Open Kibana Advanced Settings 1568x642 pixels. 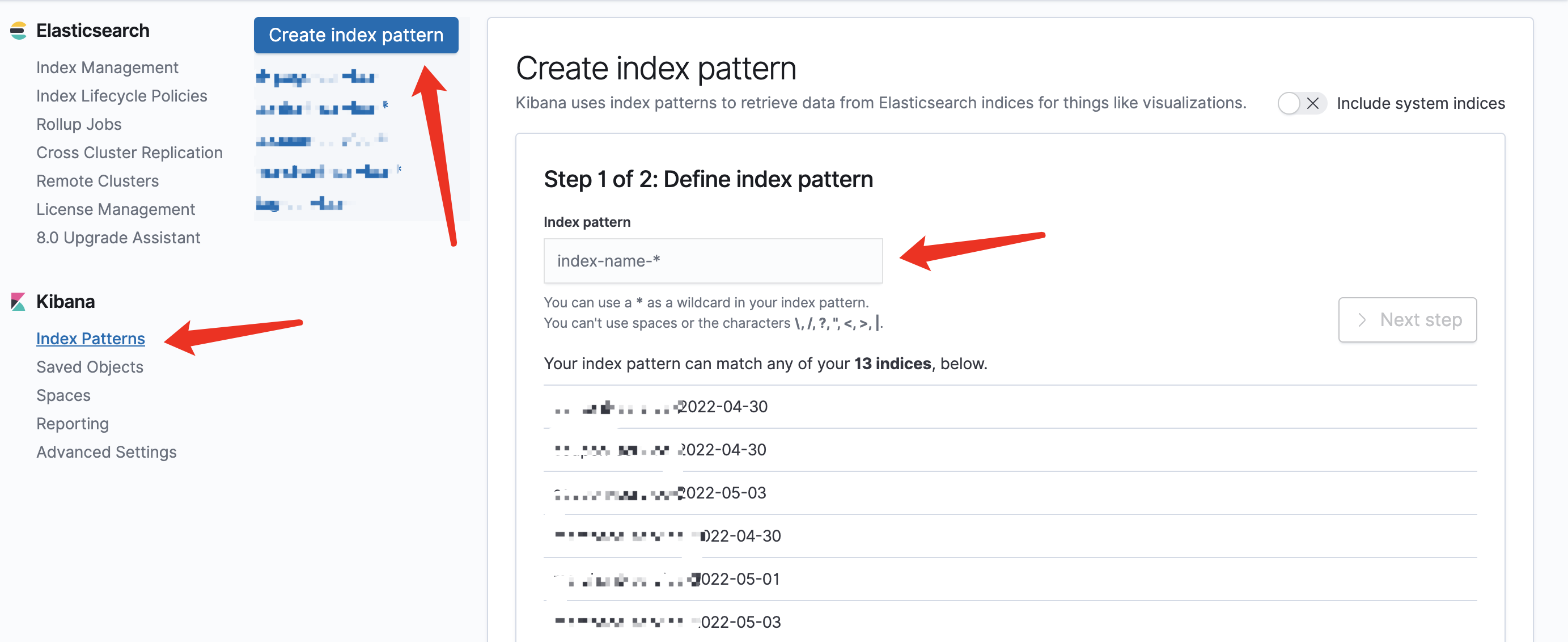107,452
